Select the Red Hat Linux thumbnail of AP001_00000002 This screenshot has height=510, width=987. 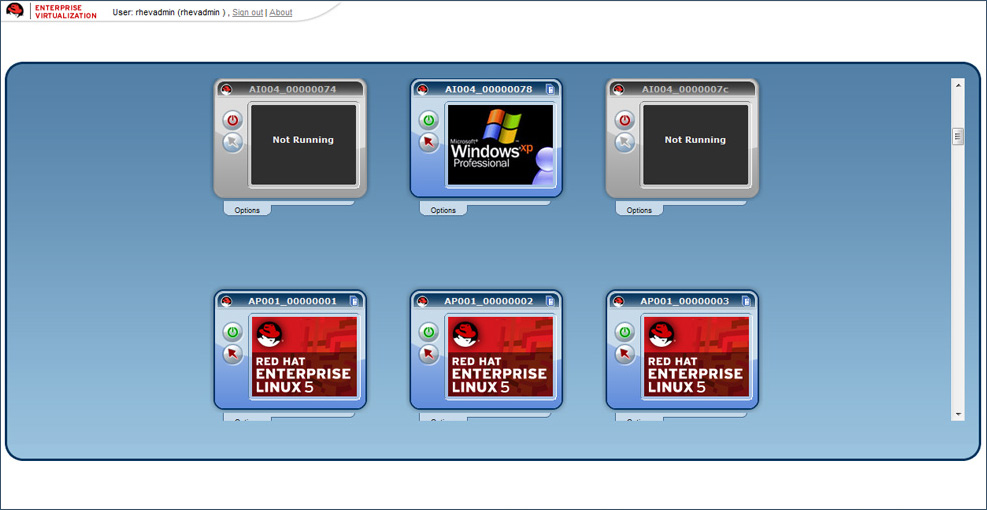500,356
